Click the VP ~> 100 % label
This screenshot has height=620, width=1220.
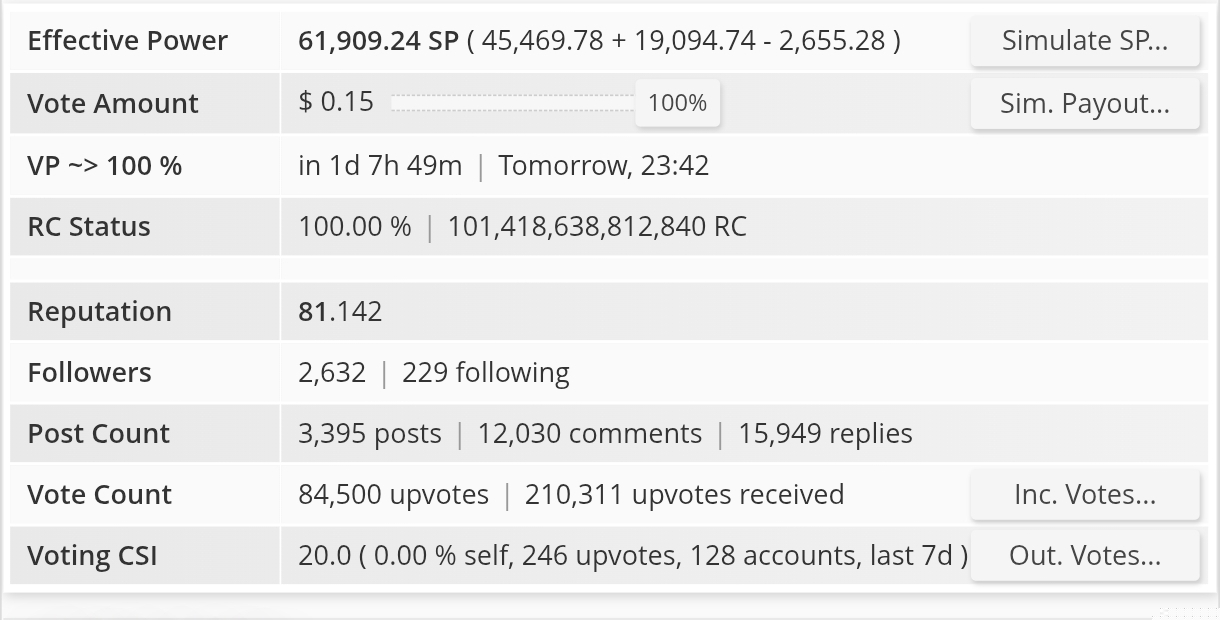pyautogui.click(x=105, y=166)
